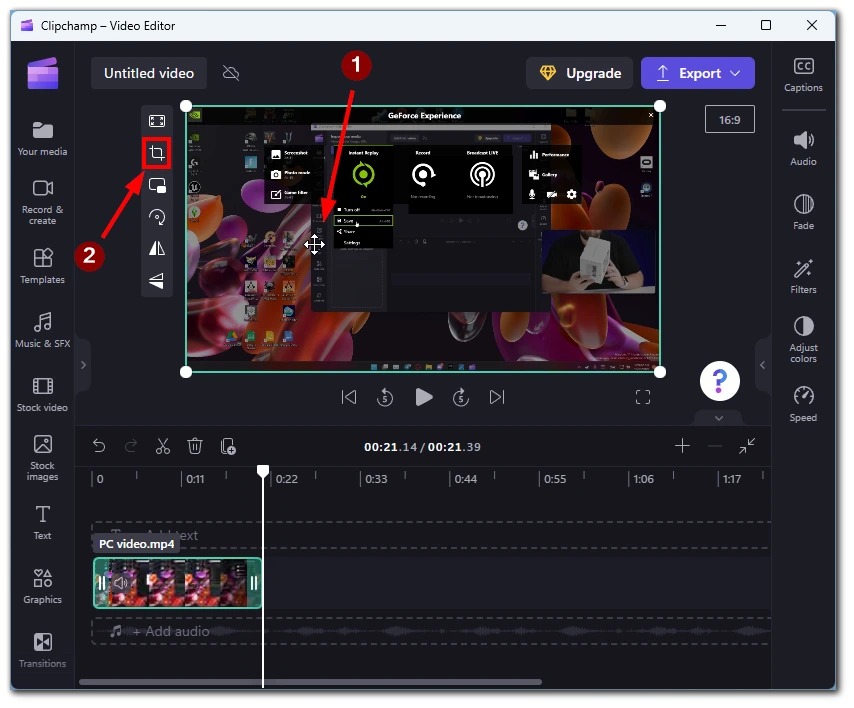Rewind five seconds
Viewport: 854px width, 708px height.
385,397
